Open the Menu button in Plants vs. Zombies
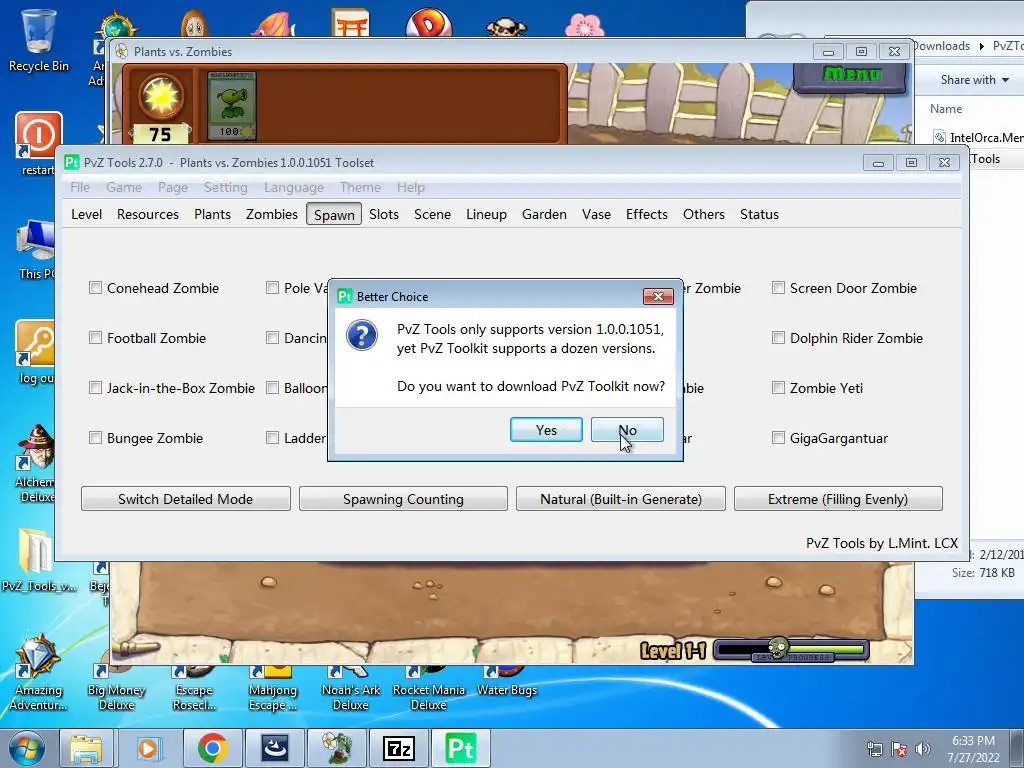 [x=851, y=75]
